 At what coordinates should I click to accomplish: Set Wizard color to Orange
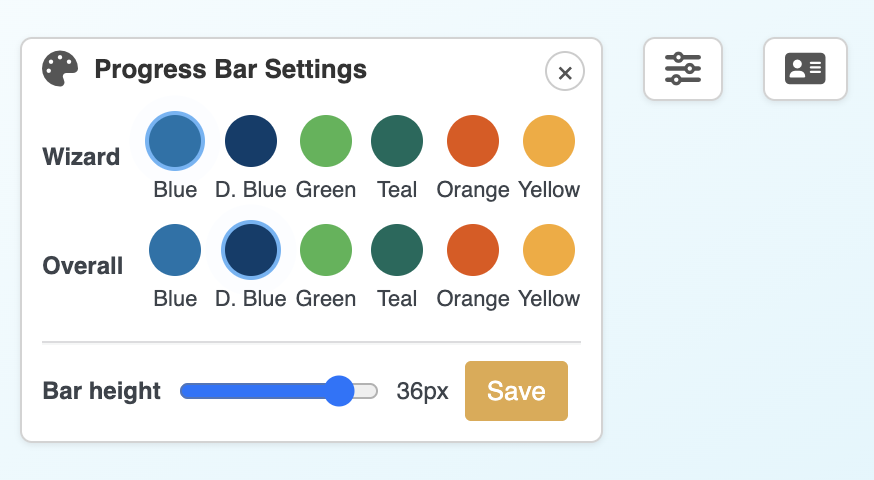point(473,141)
